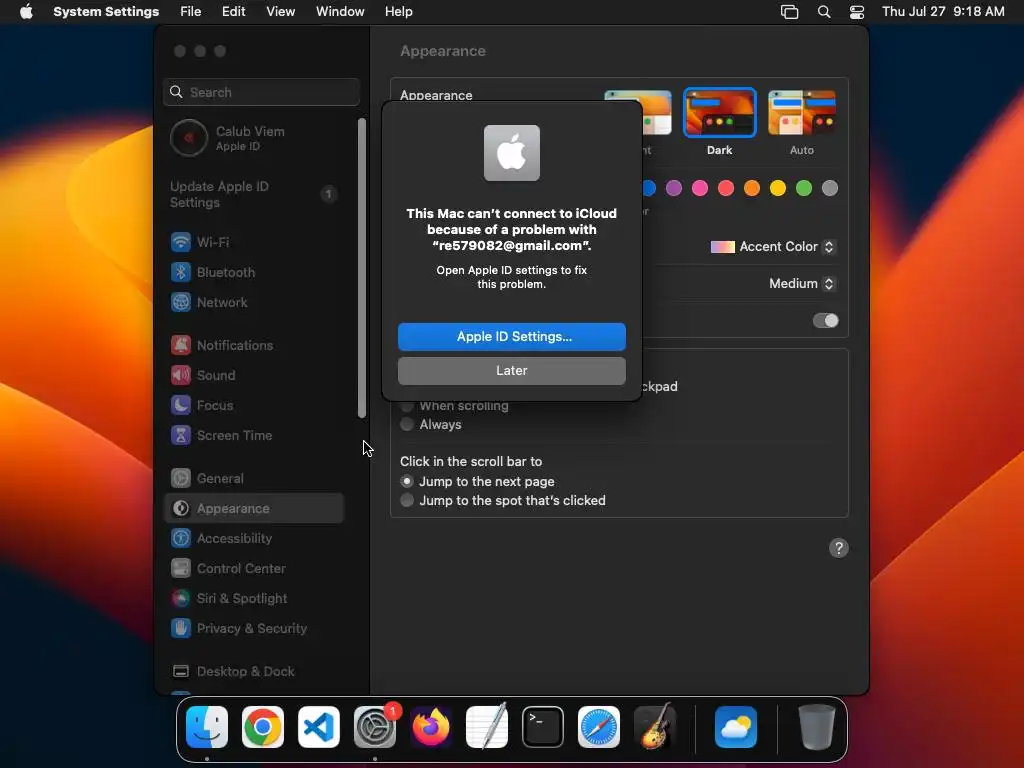The height and width of the screenshot is (768, 1024).
Task: Launch Google Chrome from the Dock
Action: point(263,727)
